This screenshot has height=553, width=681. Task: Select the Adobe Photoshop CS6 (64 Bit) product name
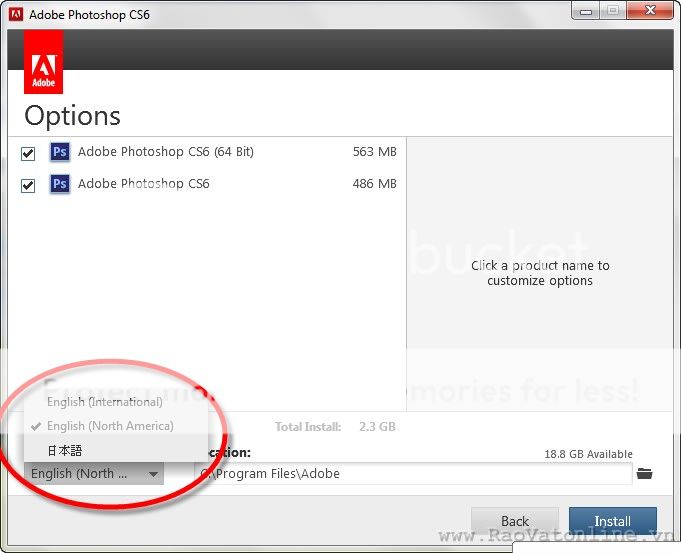coord(165,152)
